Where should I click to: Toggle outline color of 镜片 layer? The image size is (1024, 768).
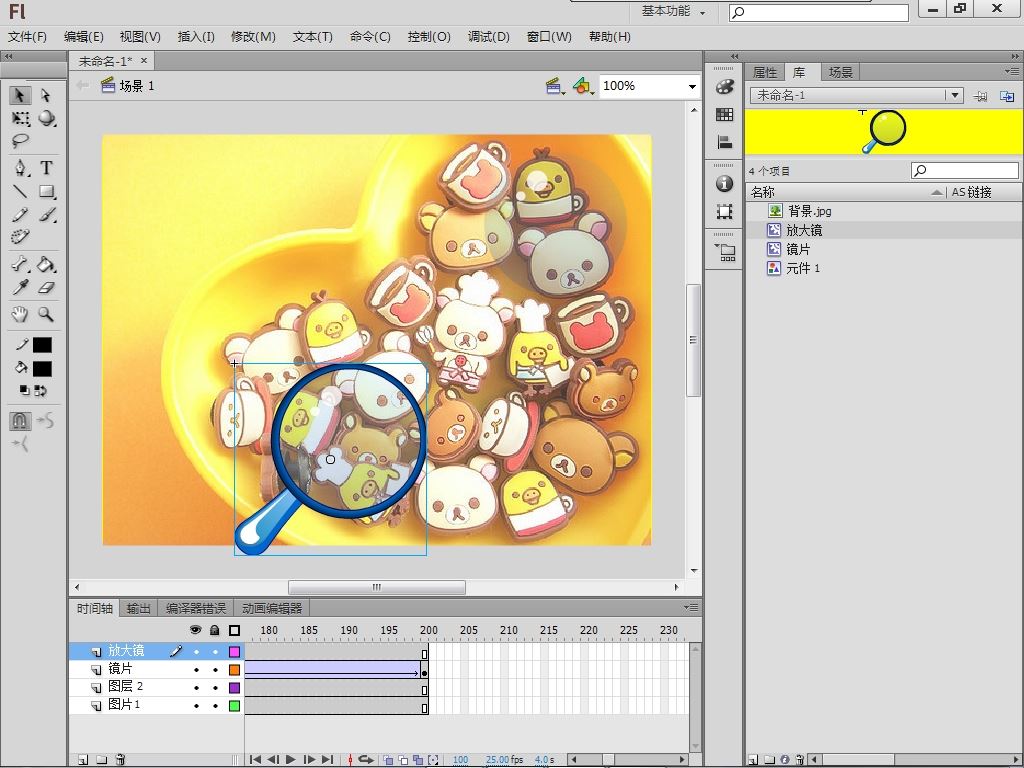click(234, 670)
